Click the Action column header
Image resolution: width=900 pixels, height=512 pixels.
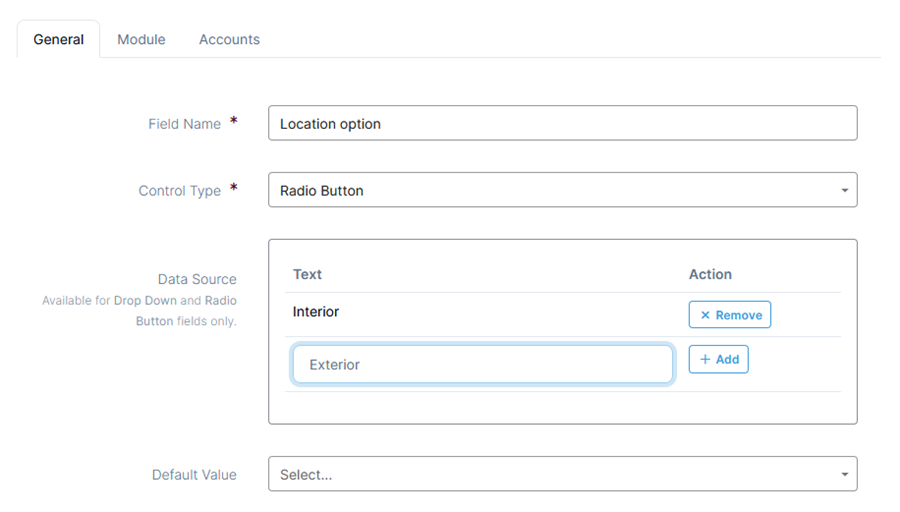(710, 274)
